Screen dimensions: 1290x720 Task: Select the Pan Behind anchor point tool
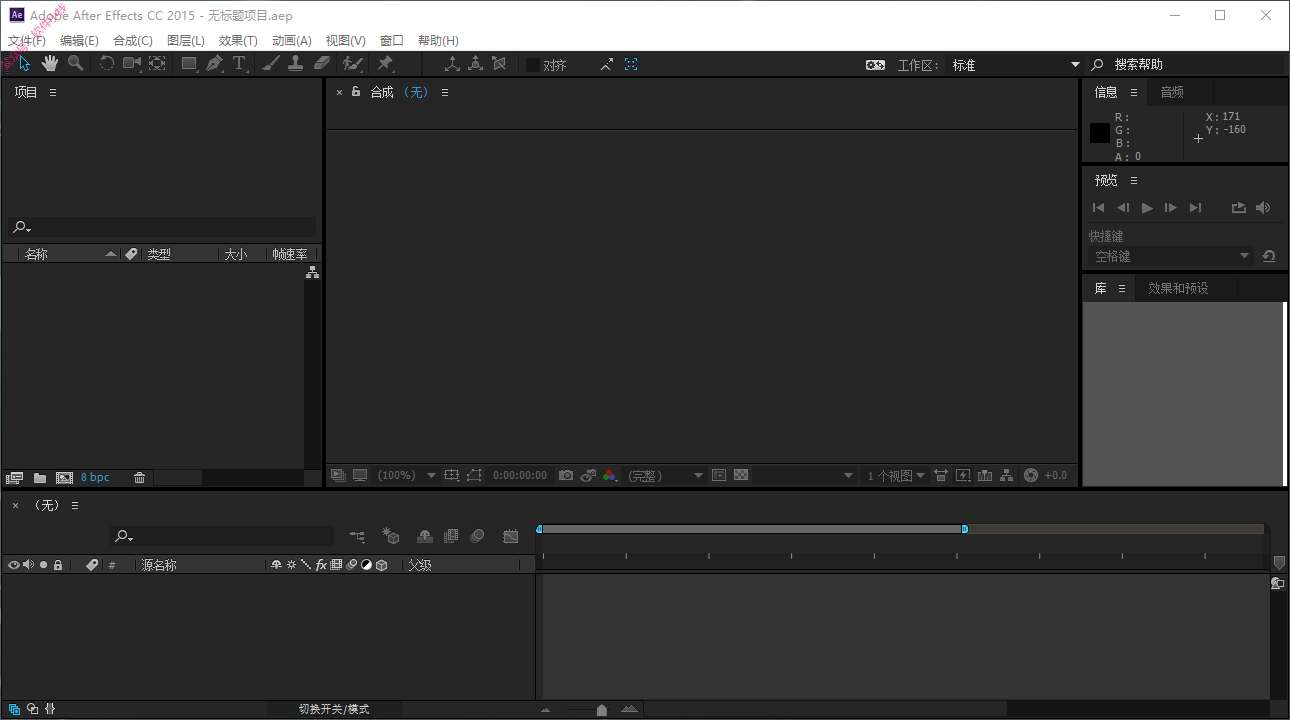coord(157,64)
